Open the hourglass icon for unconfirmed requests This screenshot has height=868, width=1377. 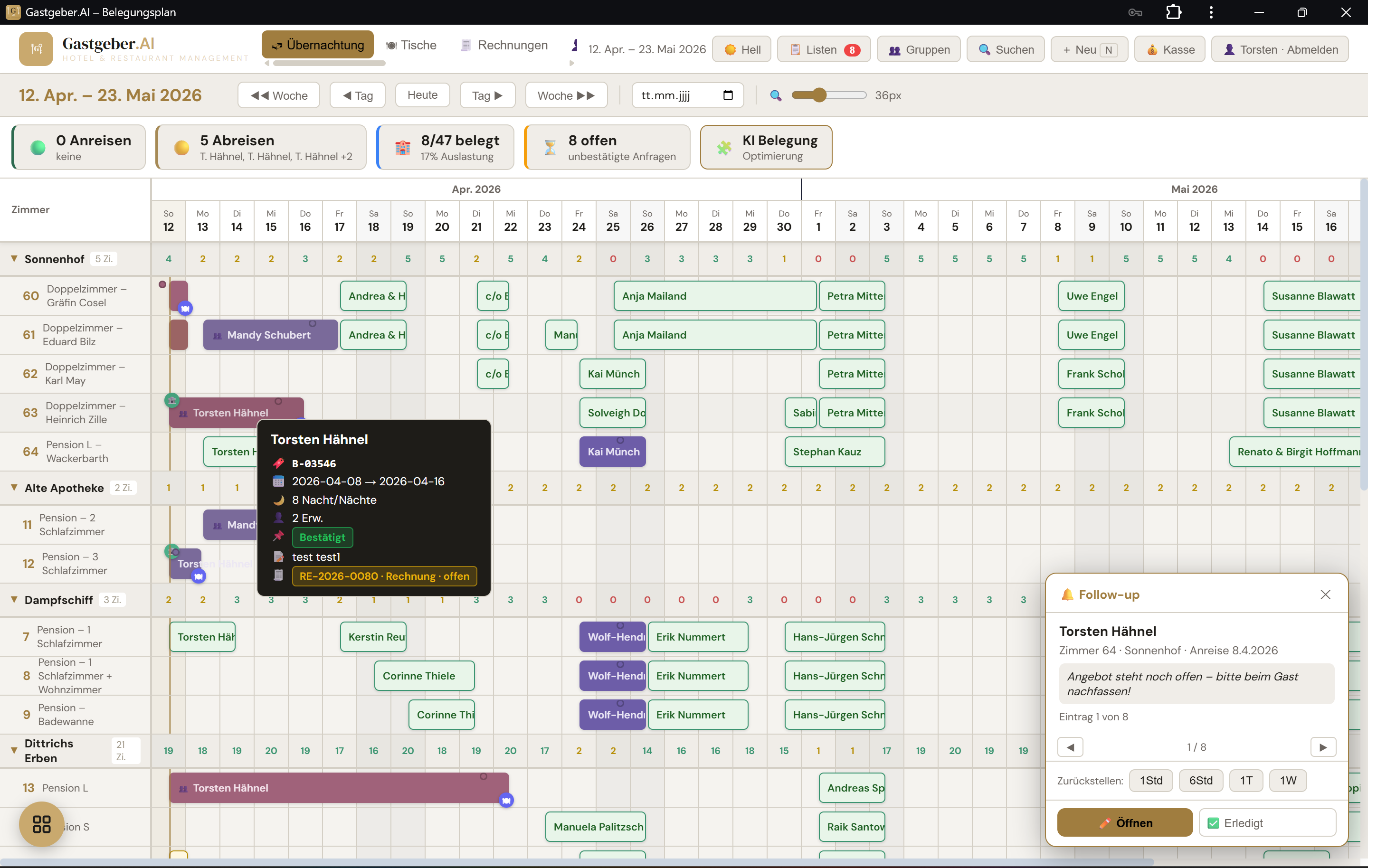(550, 147)
